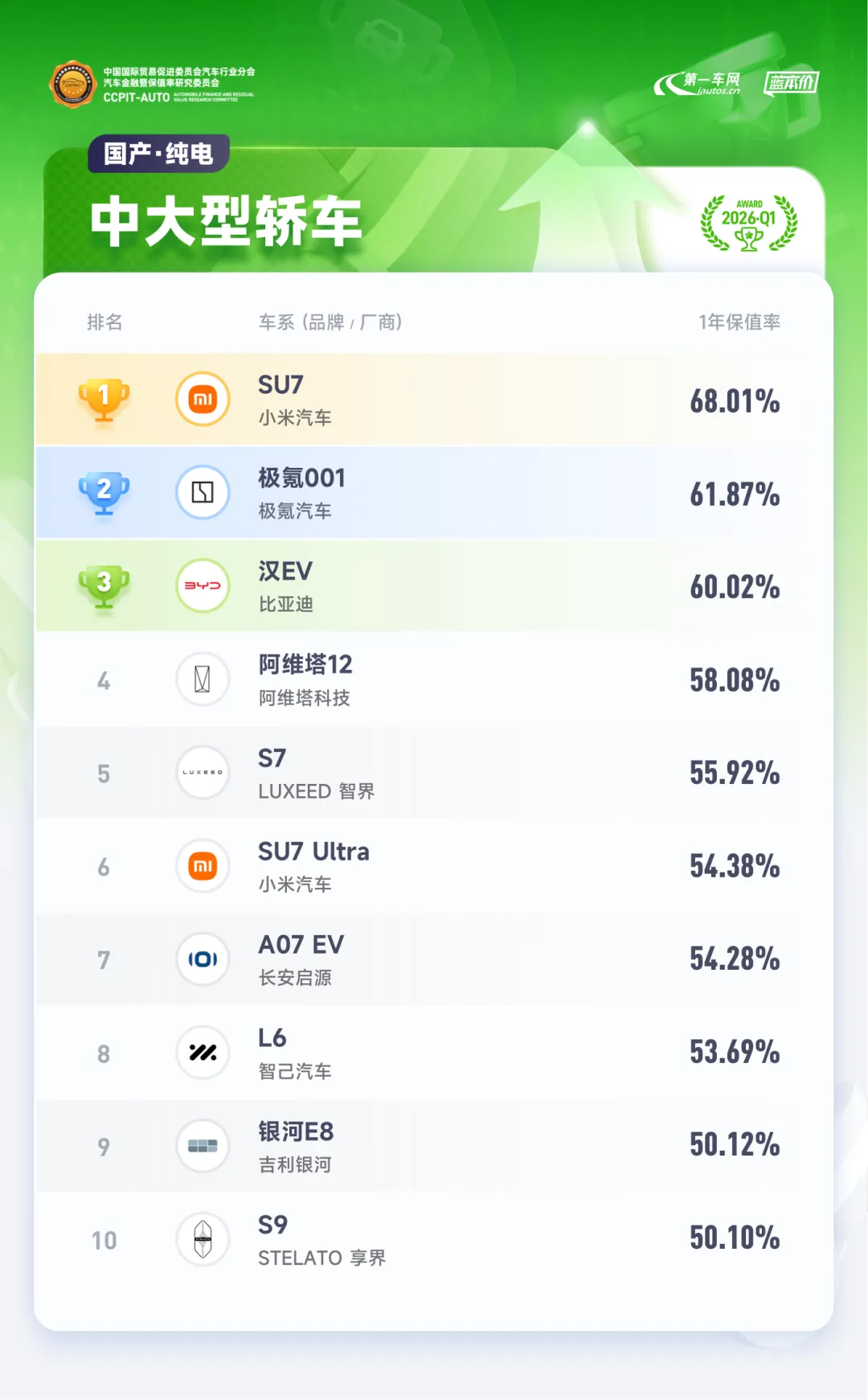Click the SU7 Ultra 54.38% value
868x1400 pixels.
coord(735,866)
